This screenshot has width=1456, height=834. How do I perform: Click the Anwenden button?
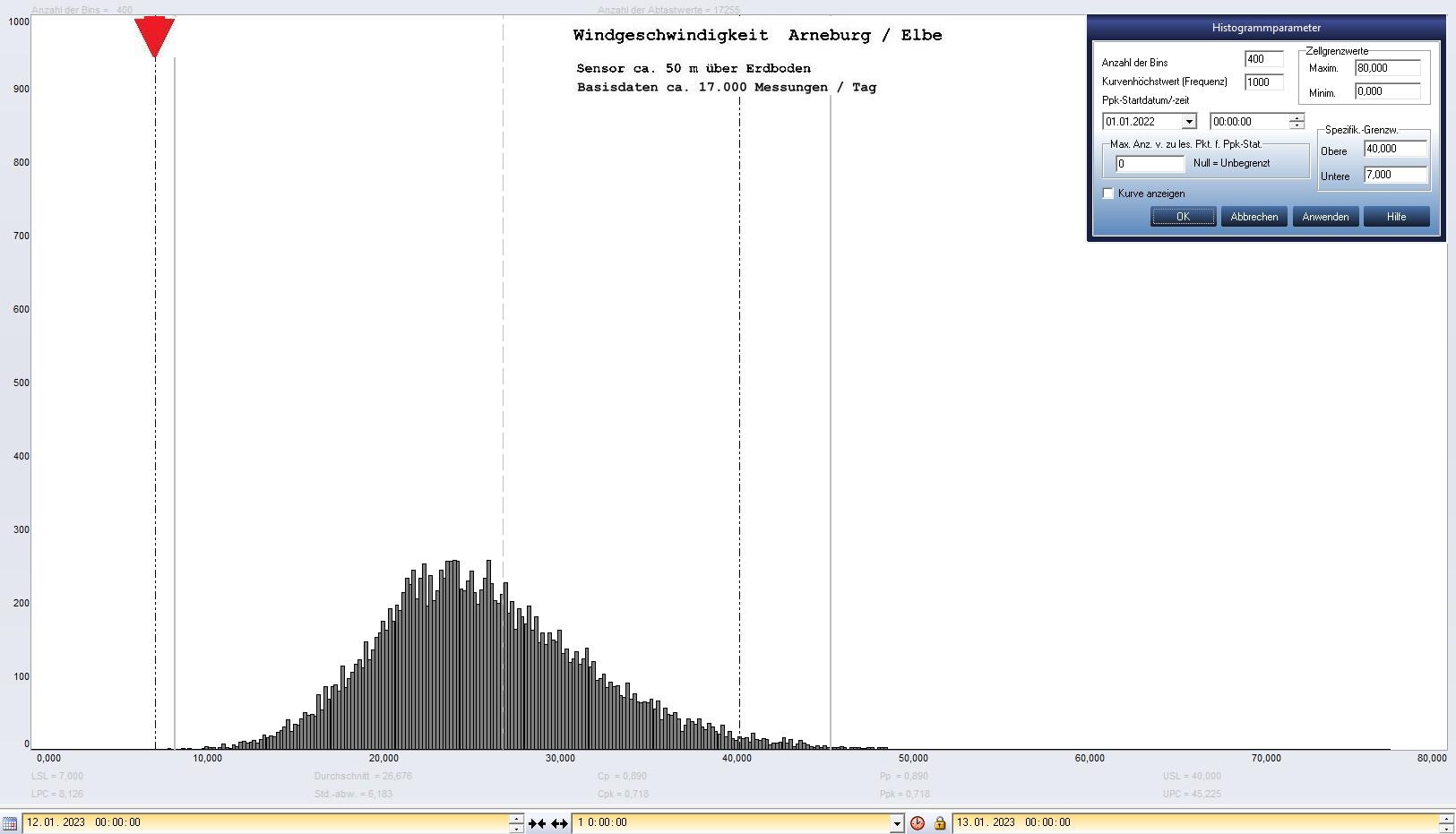coord(1326,217)
